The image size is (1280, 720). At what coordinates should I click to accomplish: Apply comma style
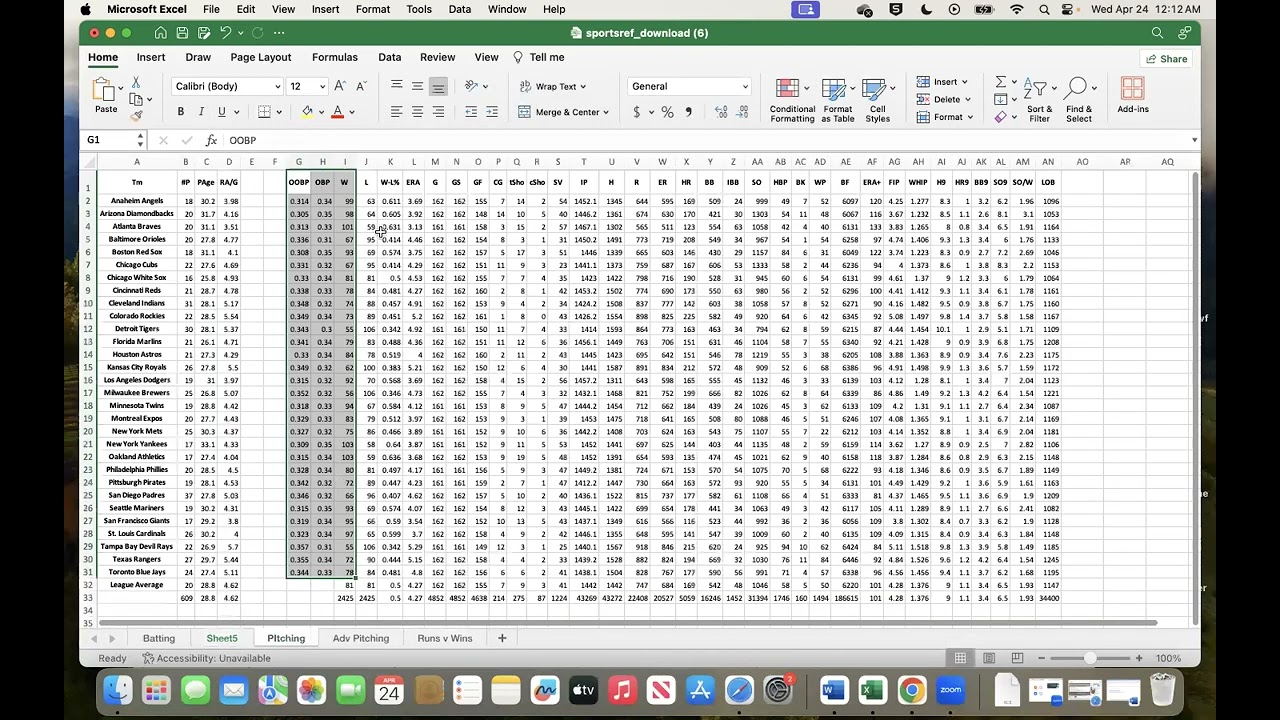pos(688,112)
